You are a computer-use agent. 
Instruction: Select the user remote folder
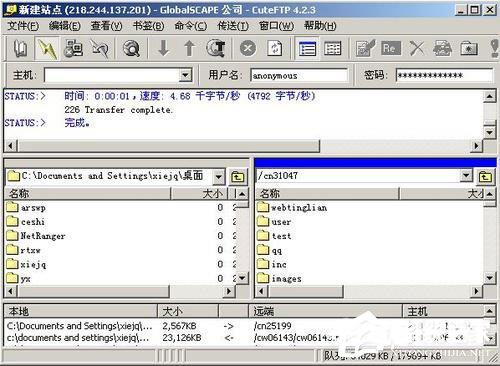274,222
